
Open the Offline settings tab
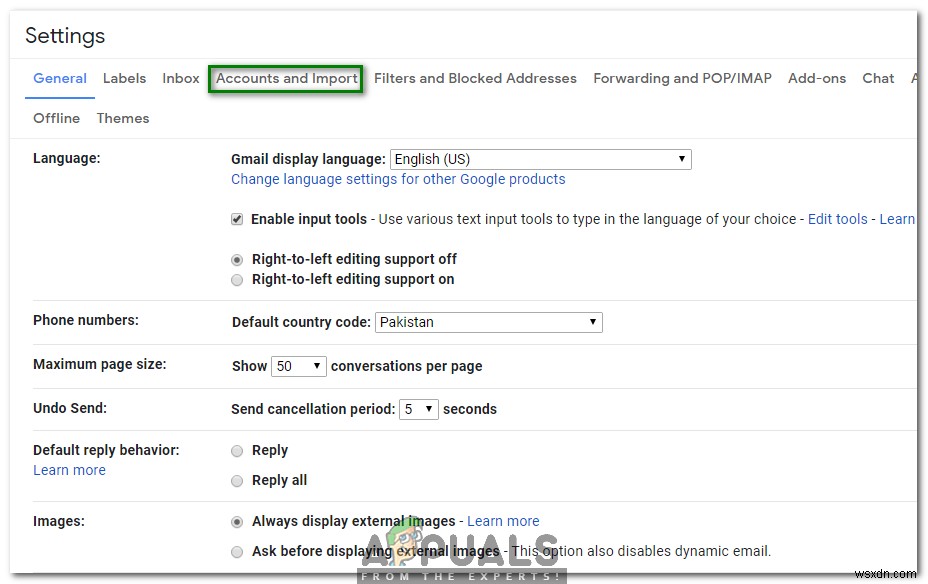point(56,118)
